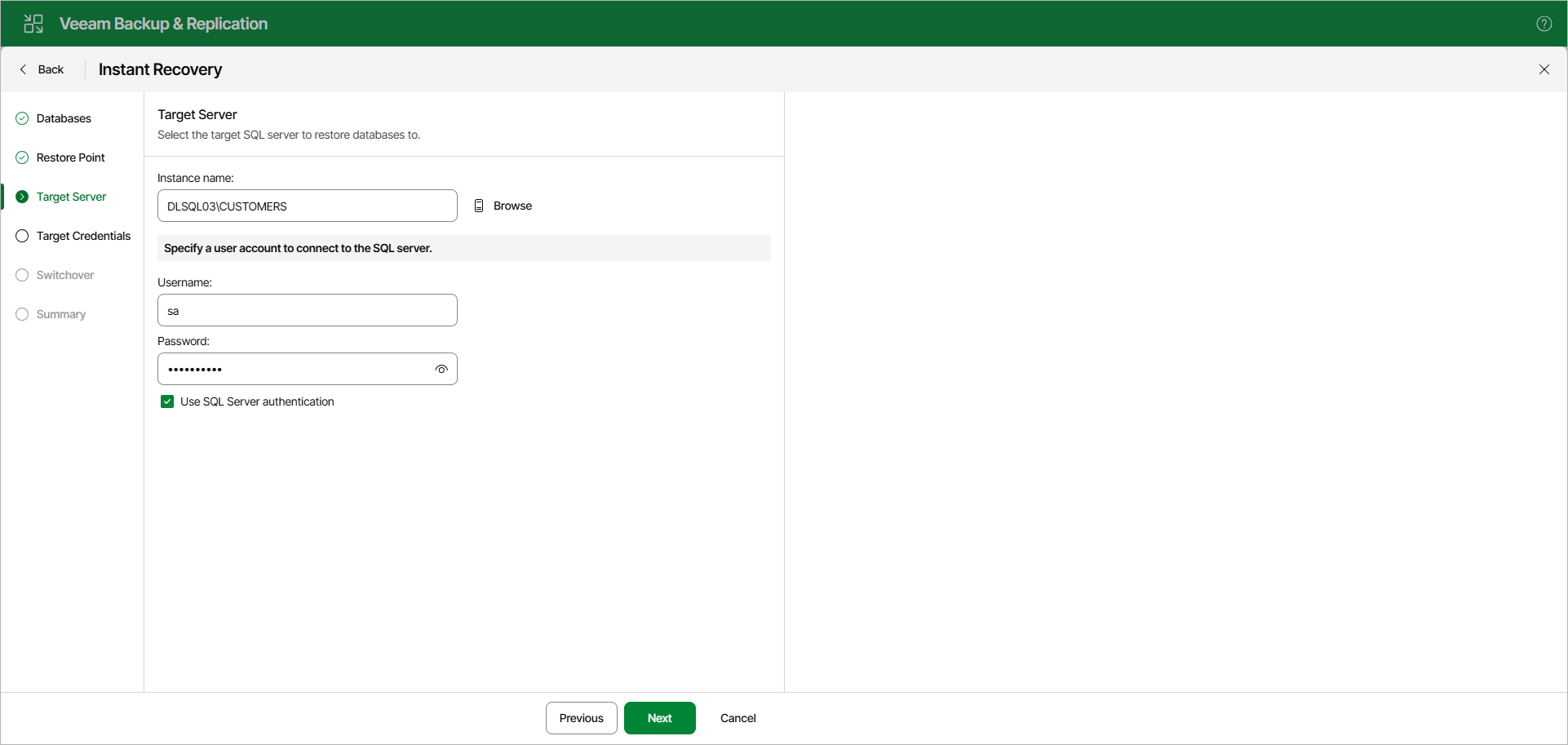
Task: Click the Browse button
Action: 503,206
